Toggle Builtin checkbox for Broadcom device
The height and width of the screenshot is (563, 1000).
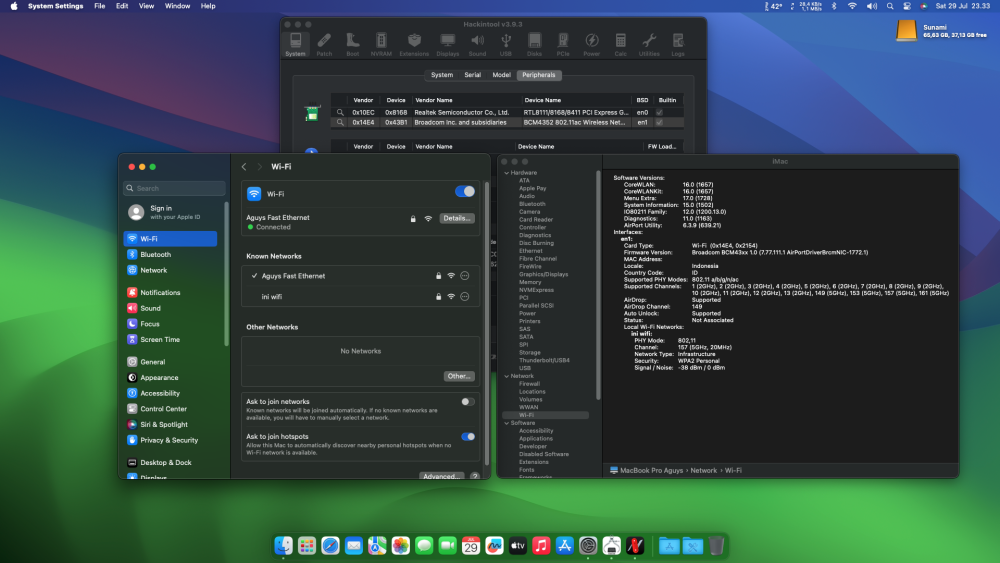point(659,122)
